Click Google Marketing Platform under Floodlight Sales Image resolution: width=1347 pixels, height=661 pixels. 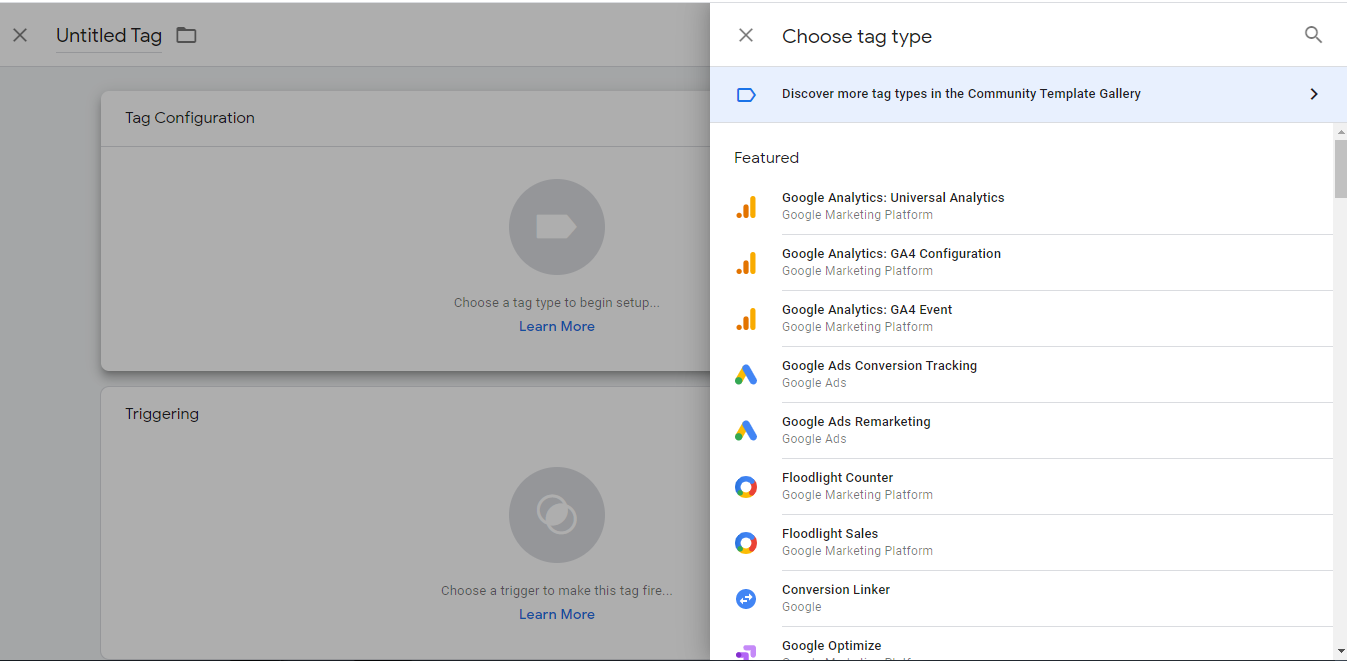(x=857, y=551)
